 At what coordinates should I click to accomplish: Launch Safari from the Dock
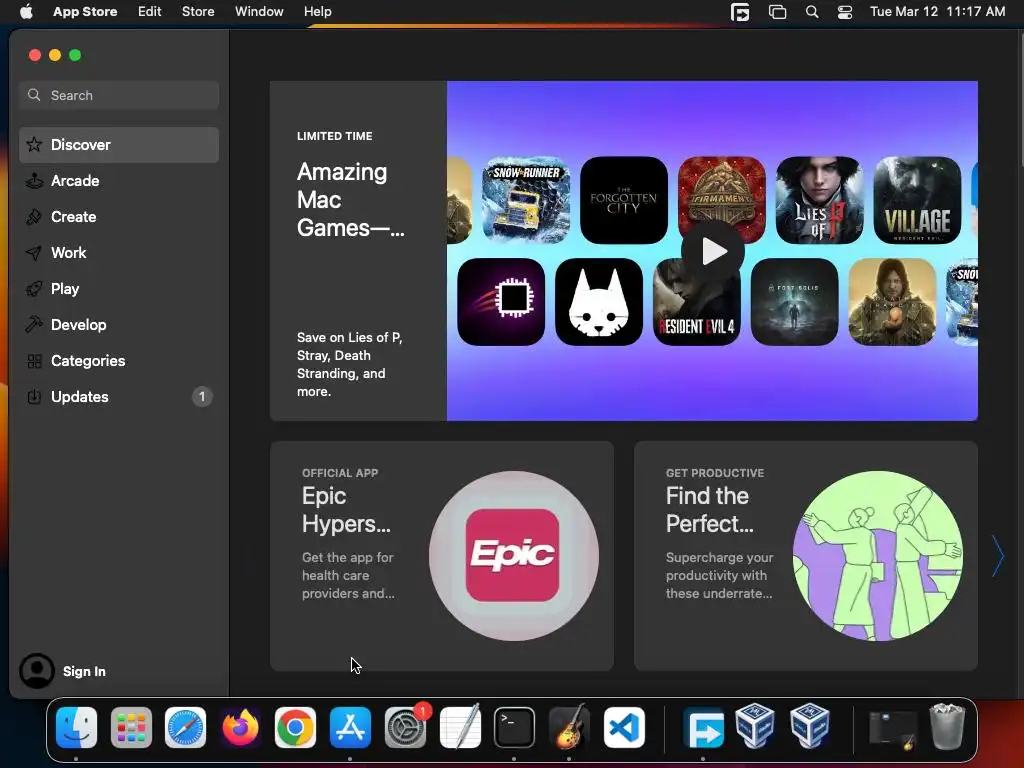point(185,727)
